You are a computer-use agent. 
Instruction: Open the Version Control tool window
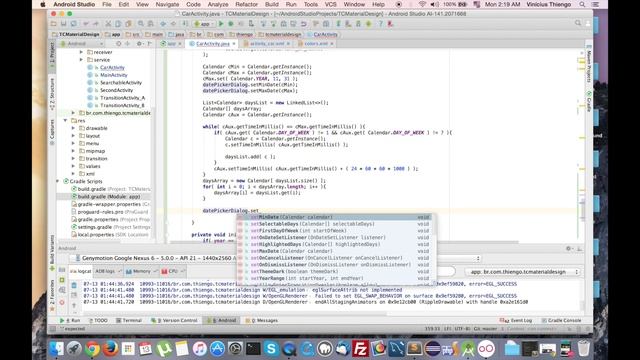click(x=174, y=320)
